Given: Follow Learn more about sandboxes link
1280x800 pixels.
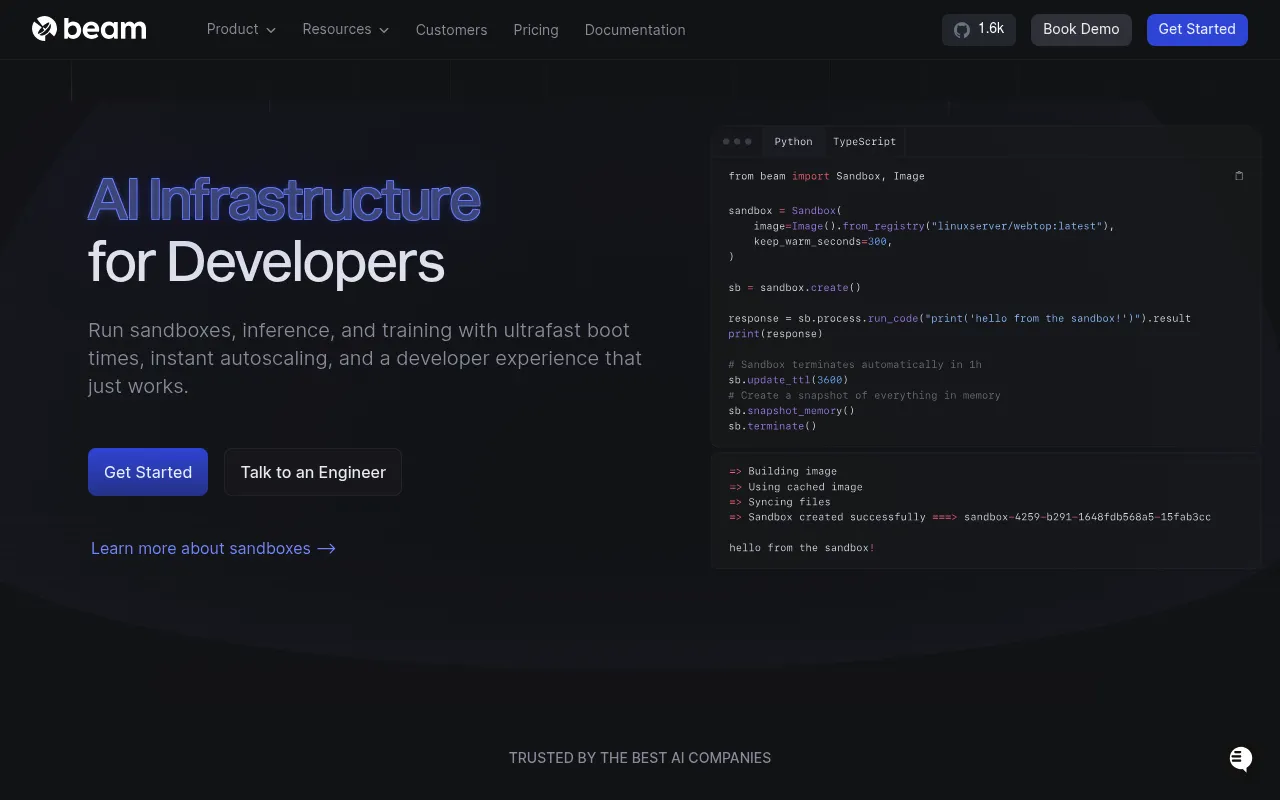Looking at the screenshot, I should [x=213, y=548].
